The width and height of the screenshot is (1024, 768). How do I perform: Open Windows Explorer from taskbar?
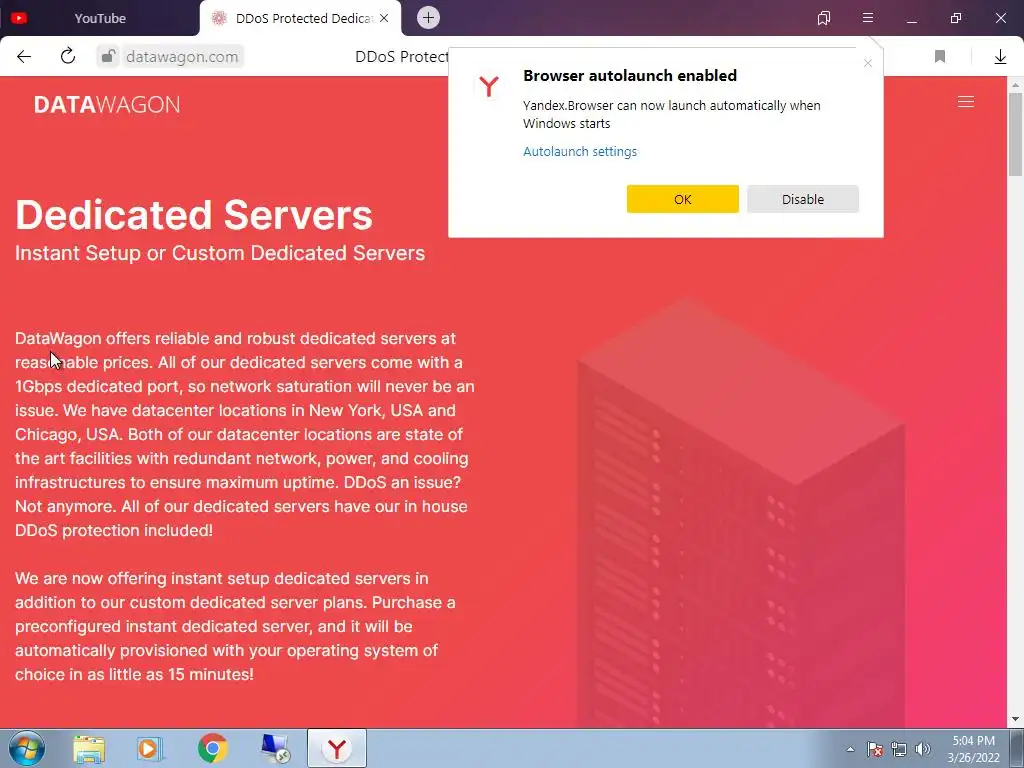89,749
